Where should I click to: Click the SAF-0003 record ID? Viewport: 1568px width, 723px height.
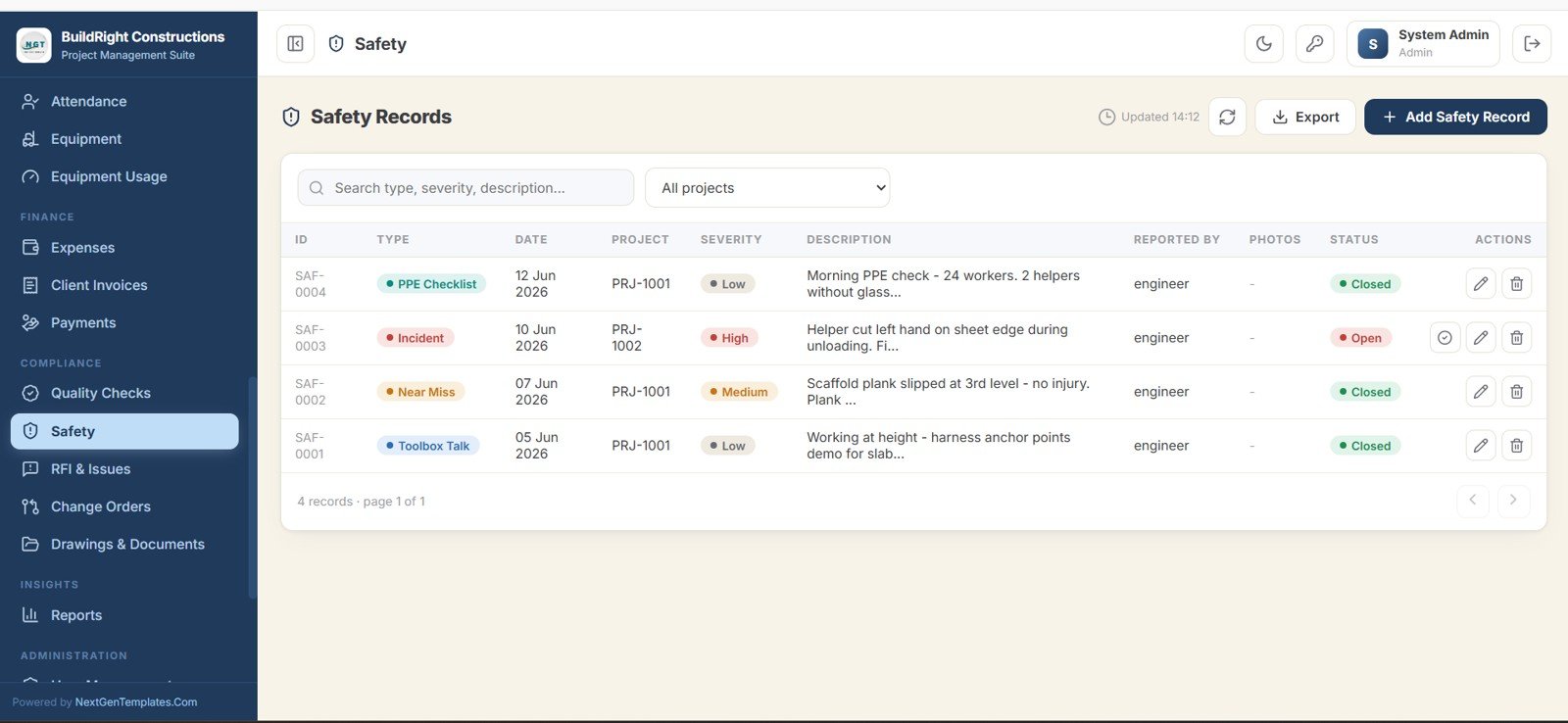point(311,338)
